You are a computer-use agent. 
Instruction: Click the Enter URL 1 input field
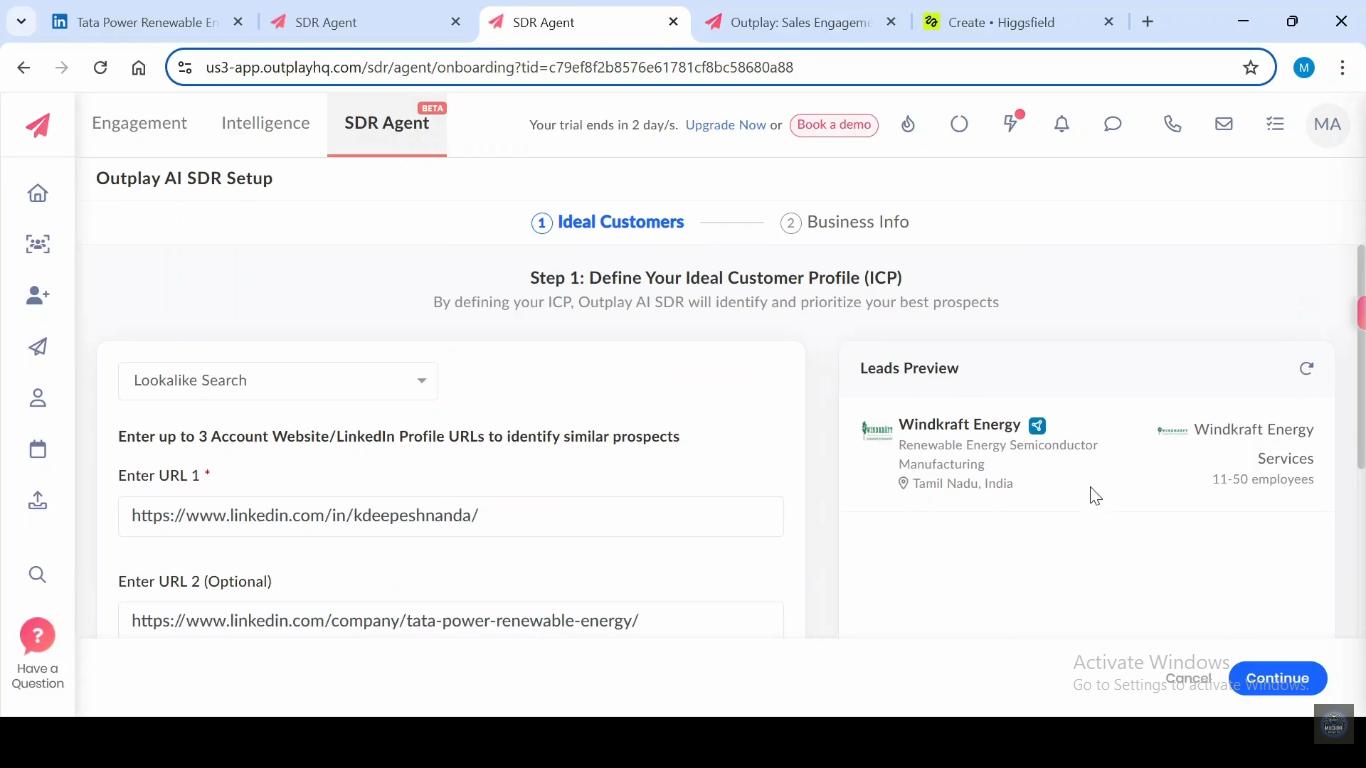click(451, 516)
